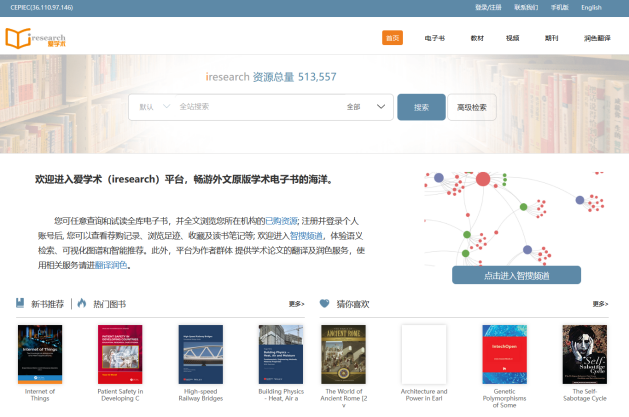Click the large red node in knowledge graph
629x417 pixels.
click(x=483, y=179)
